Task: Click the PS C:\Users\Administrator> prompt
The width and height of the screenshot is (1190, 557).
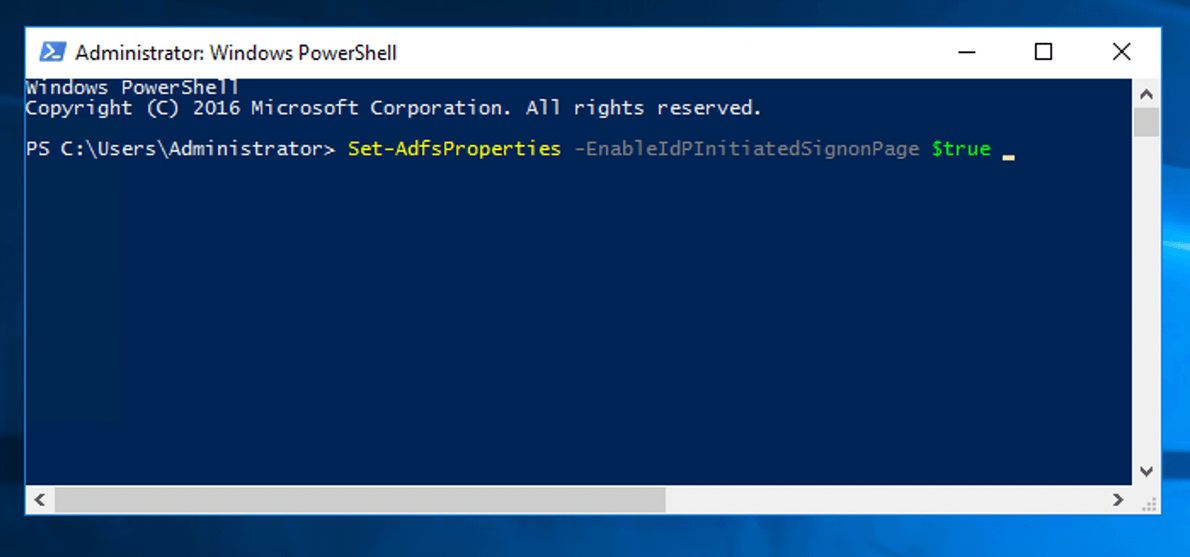Action: 180,149
